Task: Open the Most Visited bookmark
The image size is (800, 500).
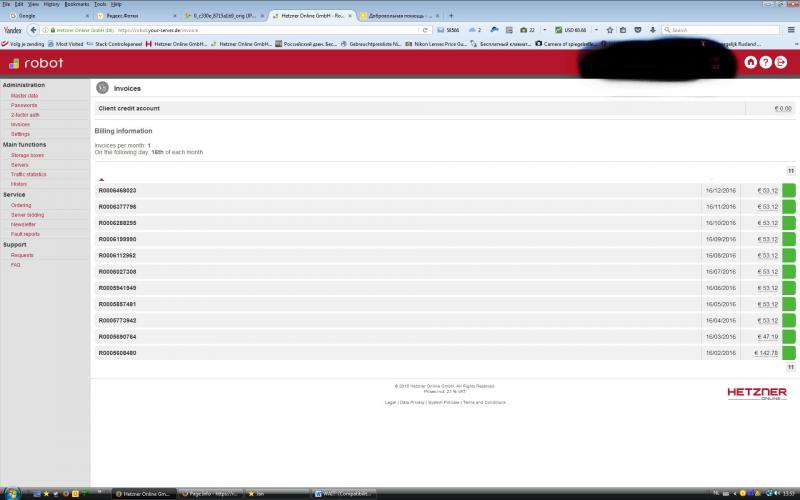Action: pyautogui.click(x=65, y=44)
